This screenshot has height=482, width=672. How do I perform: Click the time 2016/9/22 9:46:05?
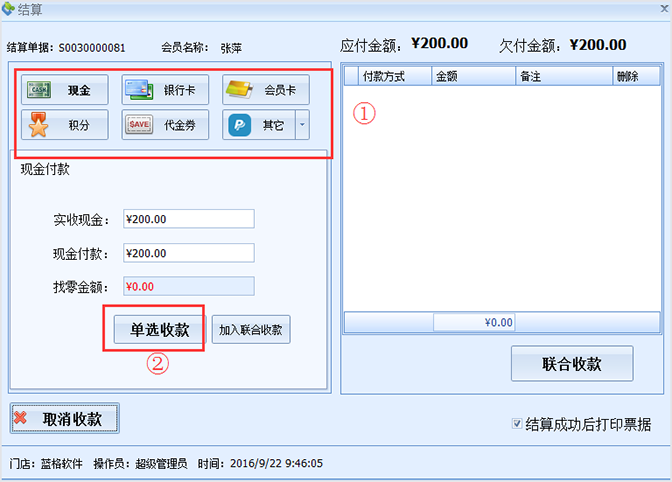(x=276, y=464)
